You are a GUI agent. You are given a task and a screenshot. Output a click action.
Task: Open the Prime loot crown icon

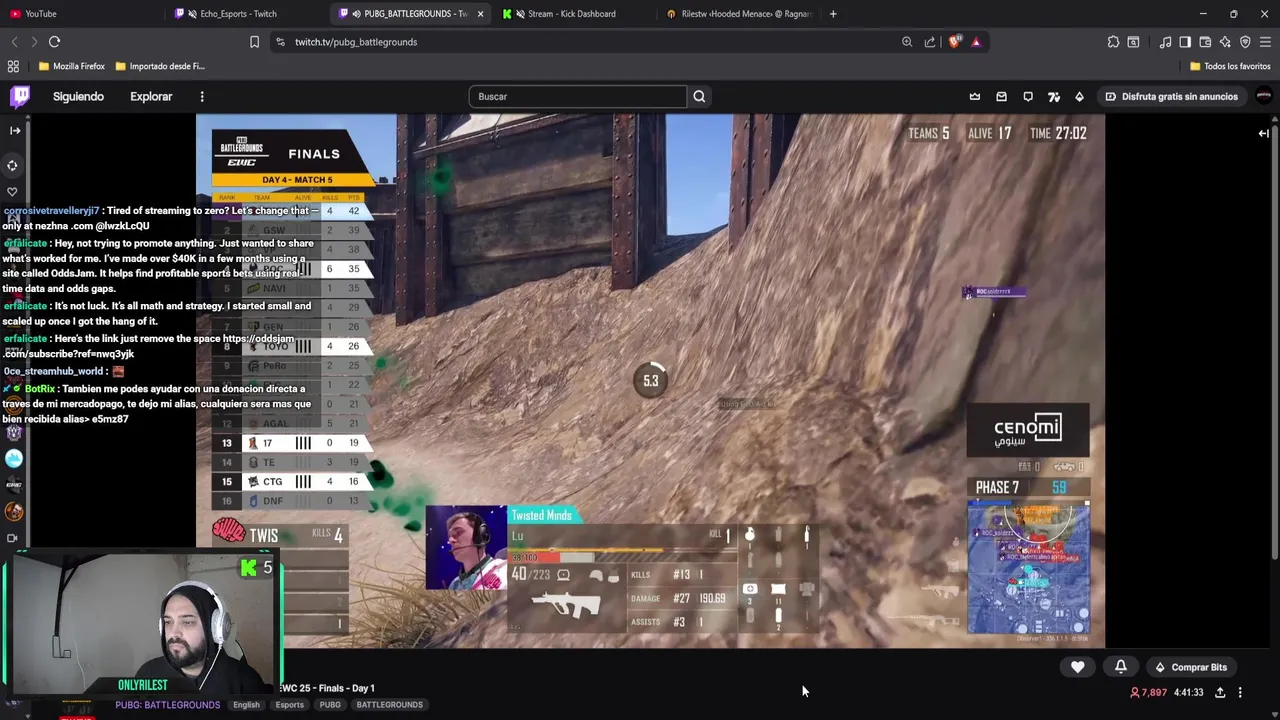[975, 96]
